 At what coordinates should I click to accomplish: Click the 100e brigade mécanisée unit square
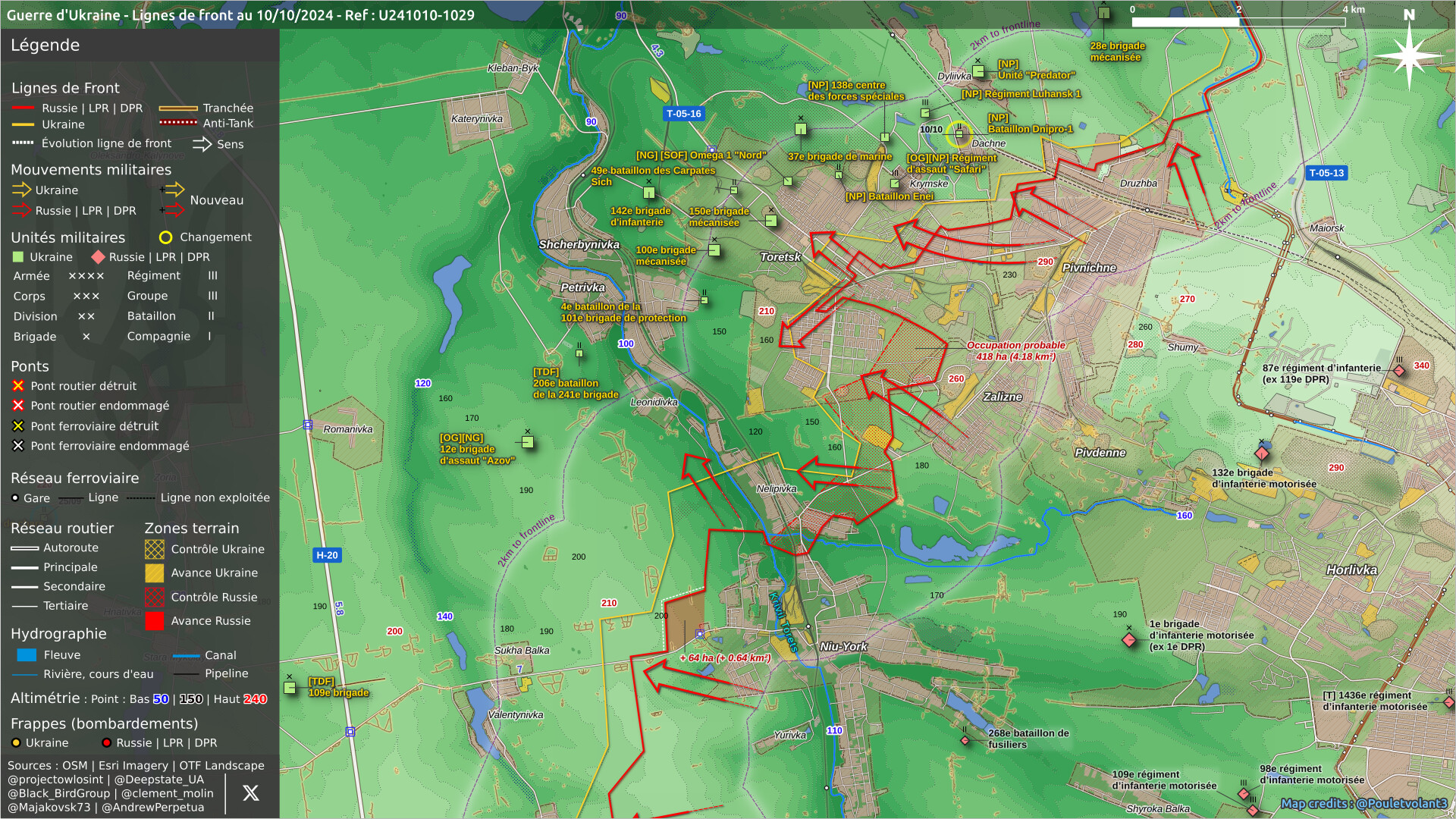click(x=714, y=250)
